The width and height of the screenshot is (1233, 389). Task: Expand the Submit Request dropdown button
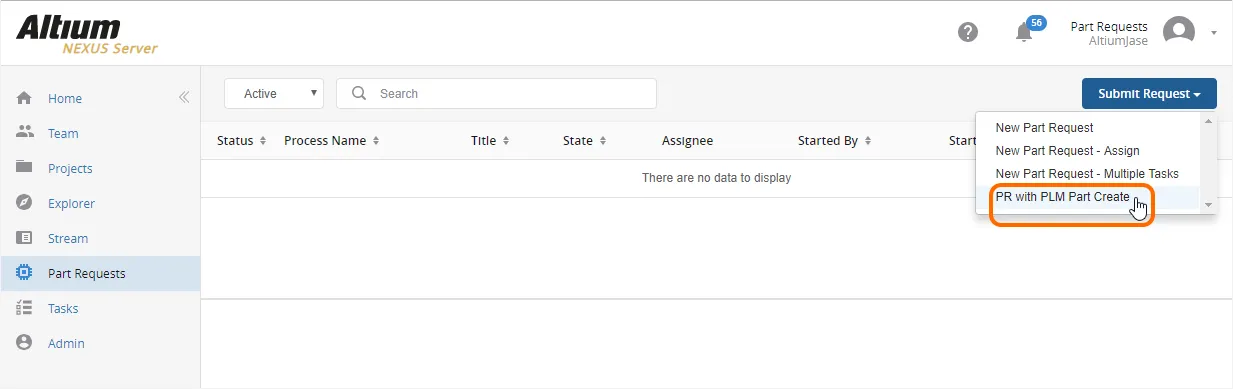(x=1149, y=94)
